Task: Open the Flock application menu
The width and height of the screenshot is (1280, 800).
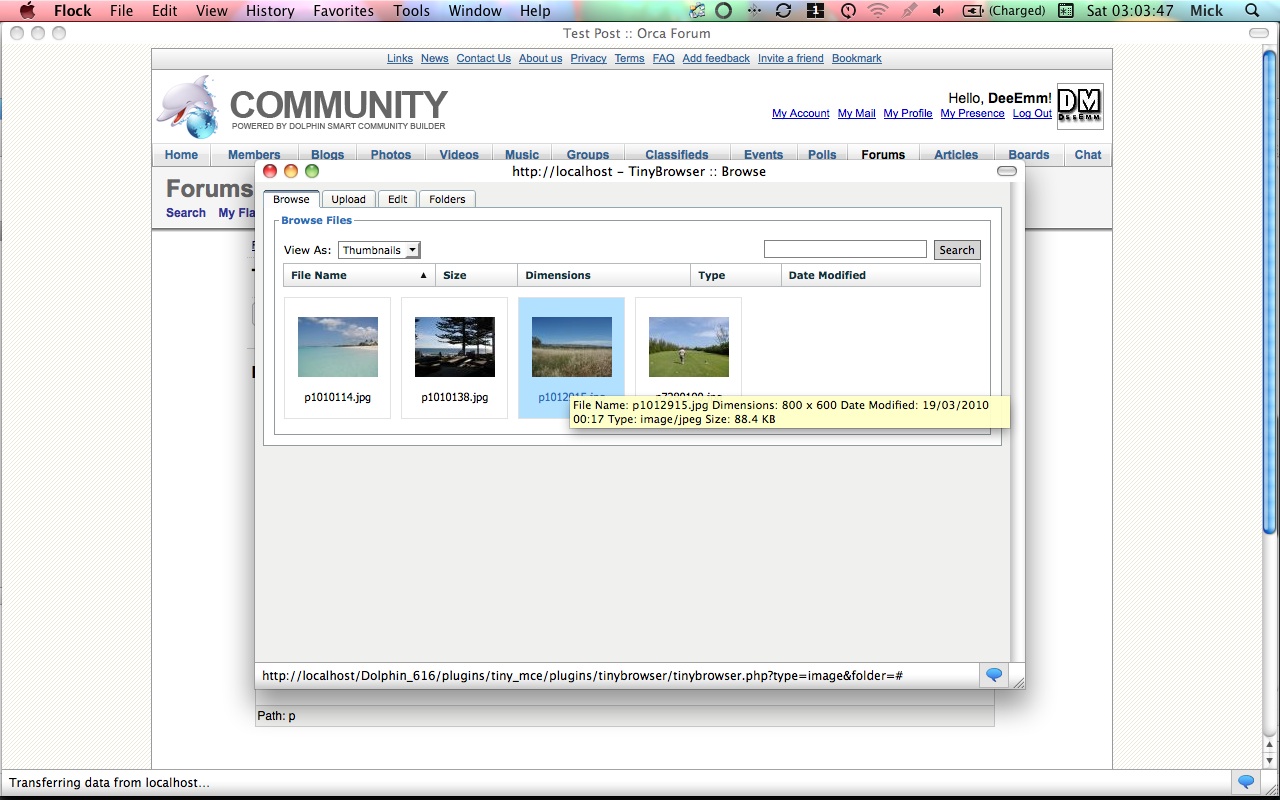Action: tap(73, 10)
